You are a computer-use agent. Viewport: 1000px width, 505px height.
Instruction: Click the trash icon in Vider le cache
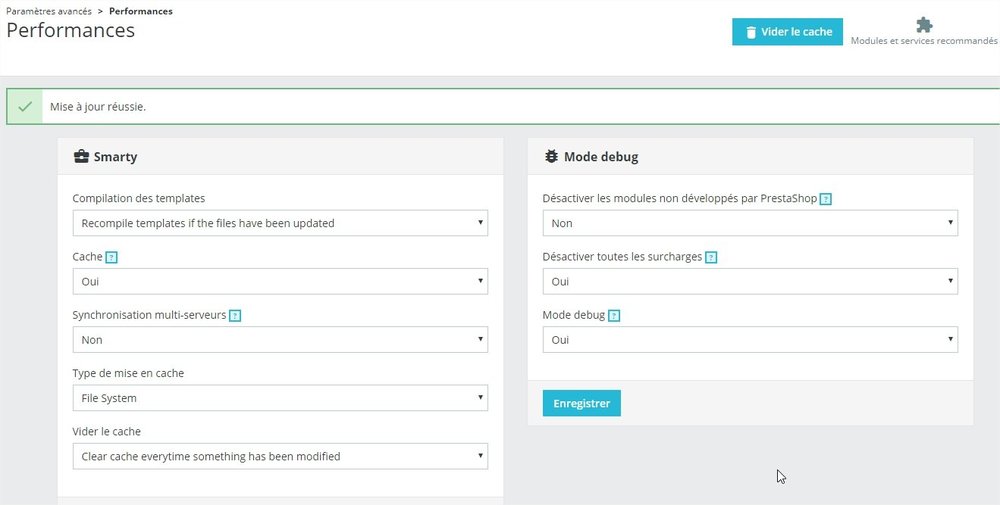(x=751, y=32)
